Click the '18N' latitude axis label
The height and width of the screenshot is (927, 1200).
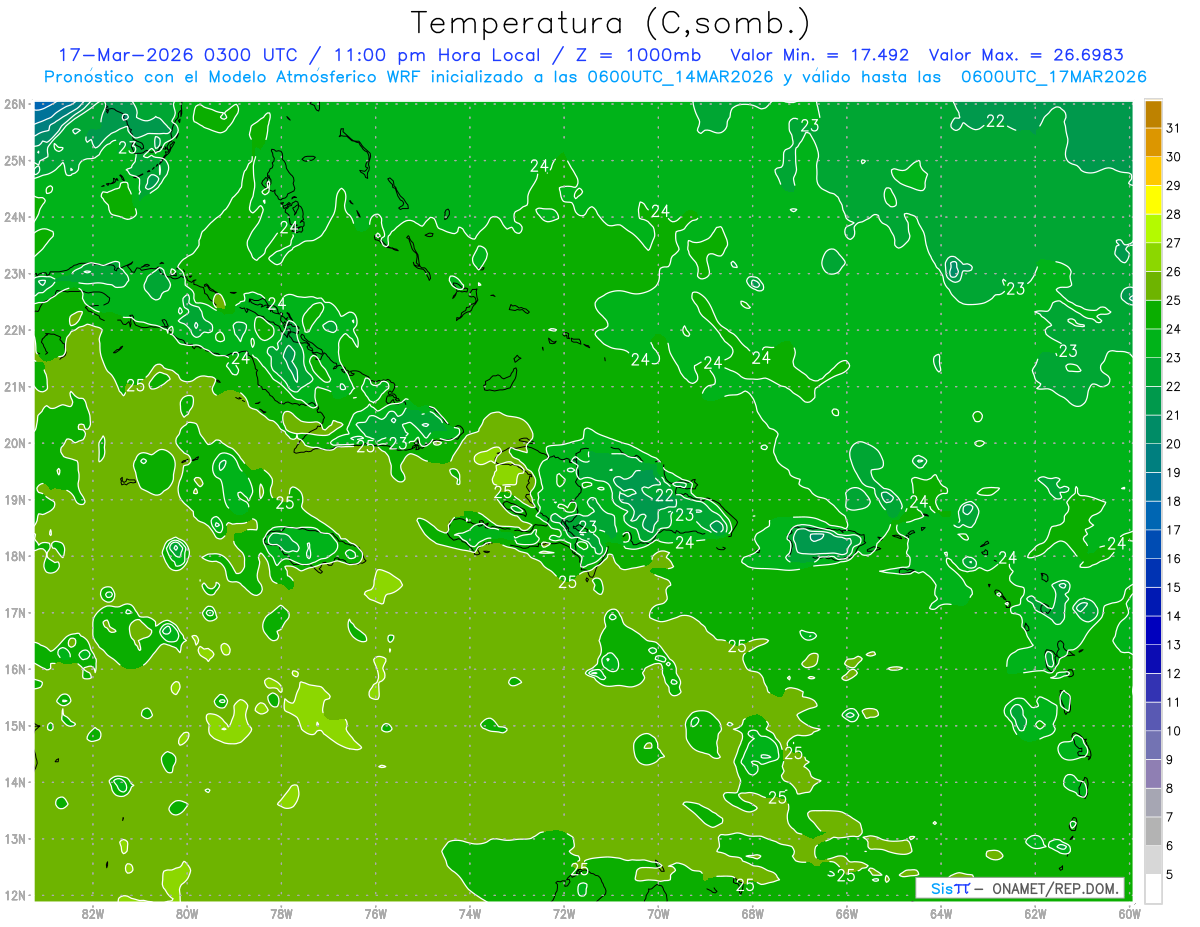click(x=14, y=556)
